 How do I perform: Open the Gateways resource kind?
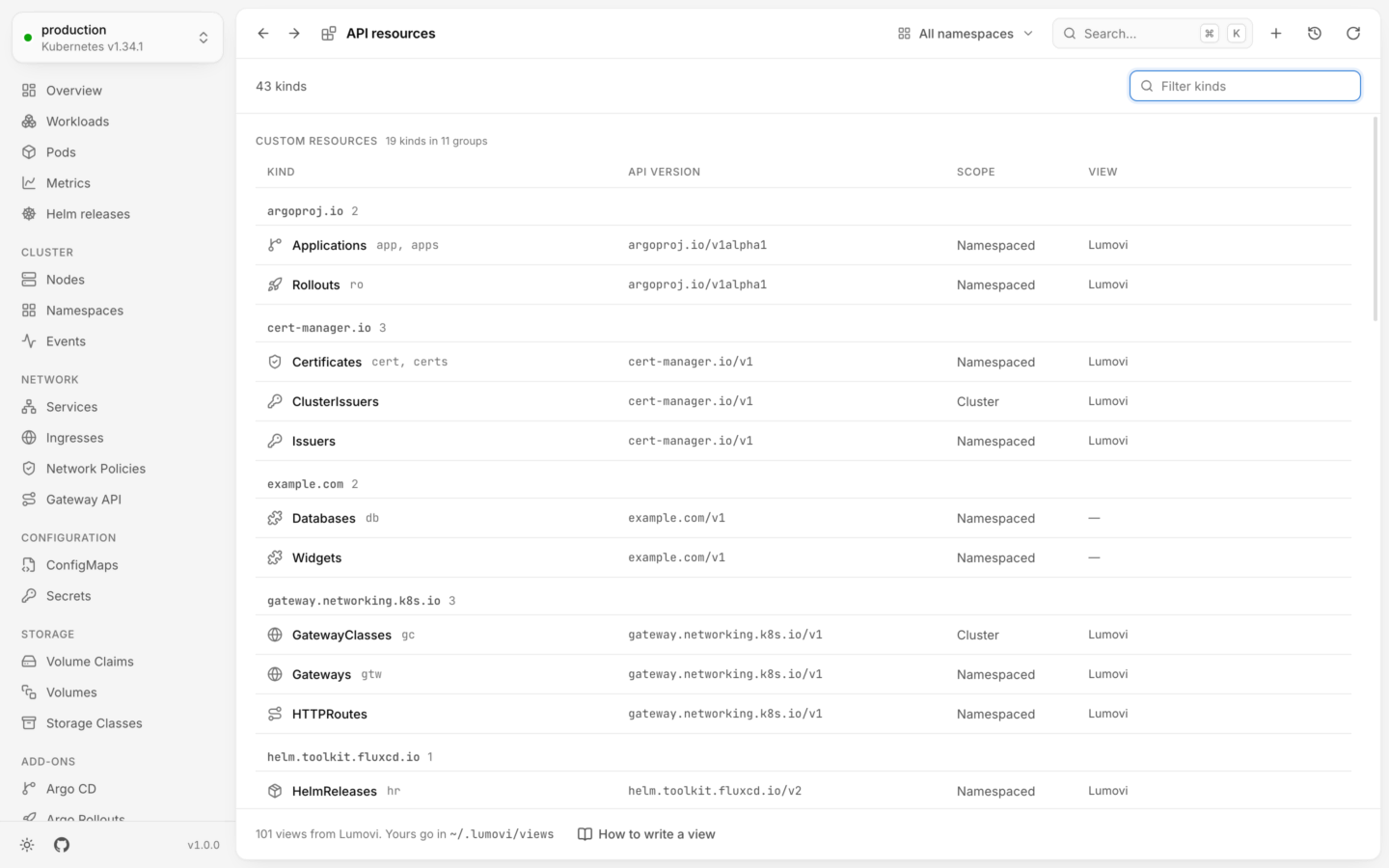click(321, 674)
